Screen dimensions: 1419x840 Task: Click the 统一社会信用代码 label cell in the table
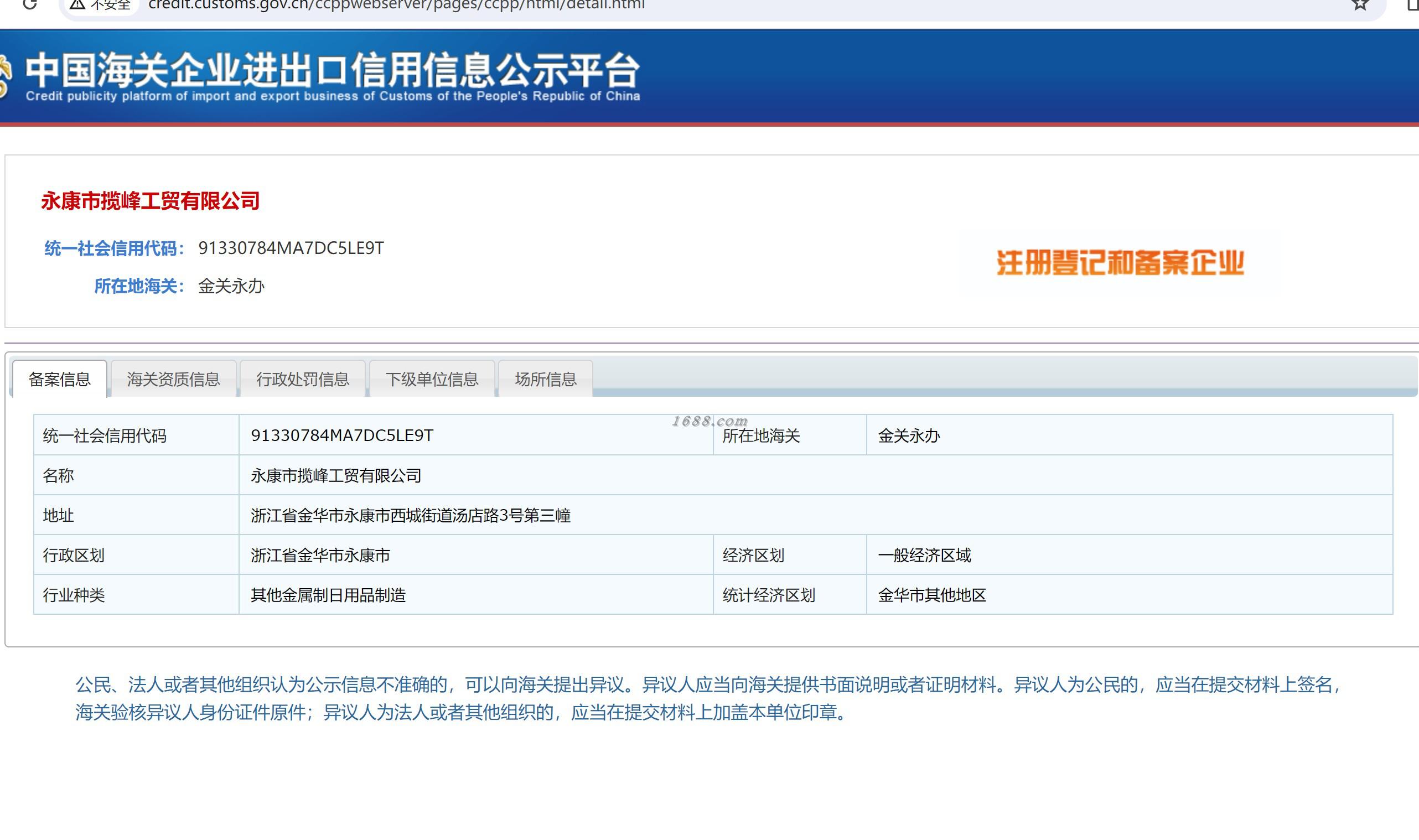[x=136, y=435]
